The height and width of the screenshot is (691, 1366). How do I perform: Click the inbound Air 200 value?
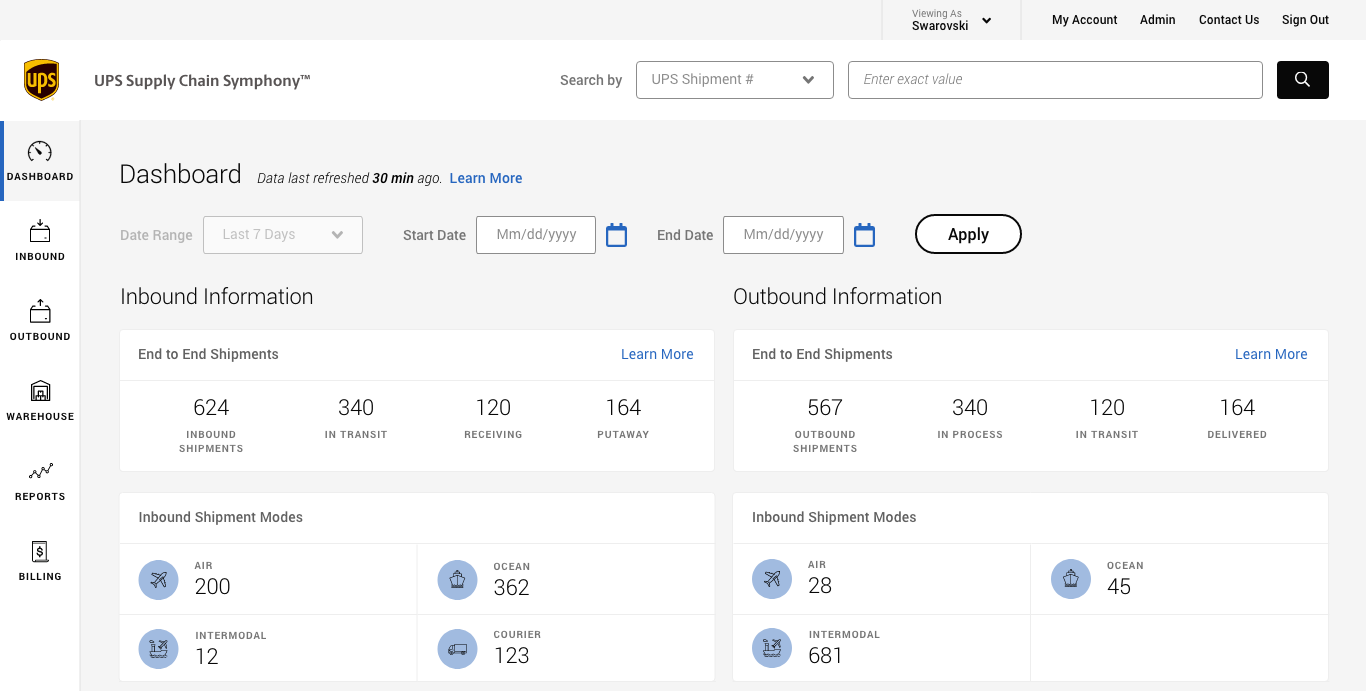212,587
